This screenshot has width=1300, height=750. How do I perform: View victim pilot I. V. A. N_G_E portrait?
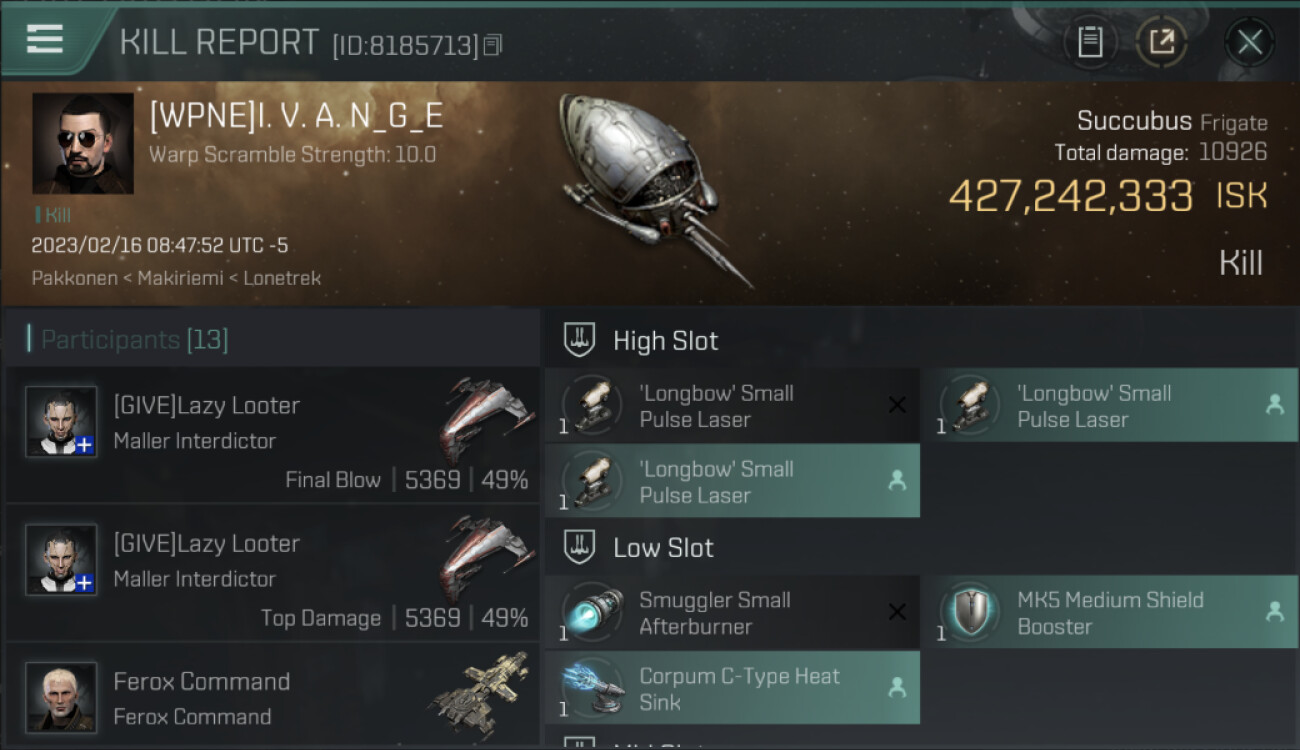[83, 143]
